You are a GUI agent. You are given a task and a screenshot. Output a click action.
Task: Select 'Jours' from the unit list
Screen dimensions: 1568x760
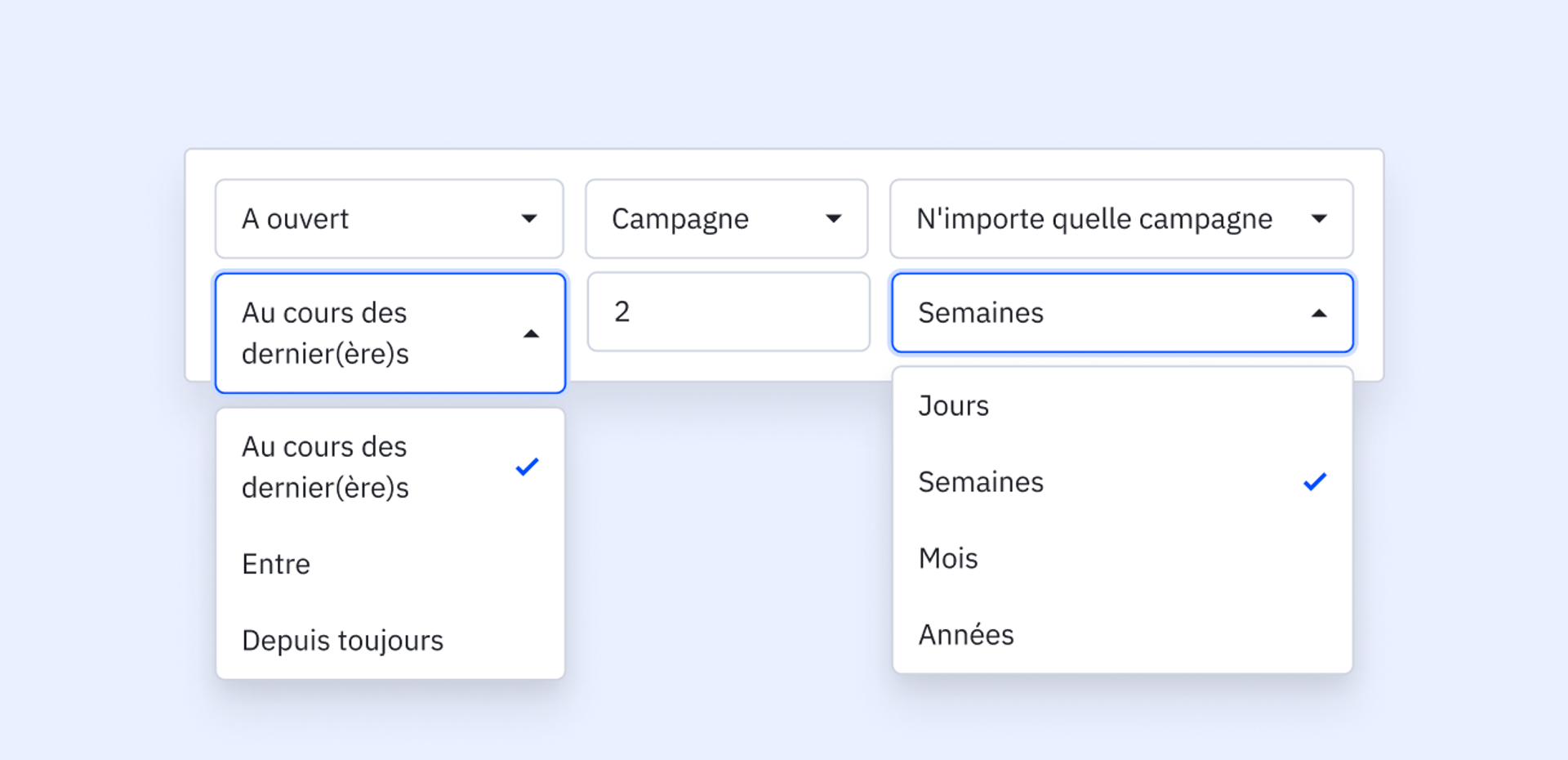[x=954, y=406]
